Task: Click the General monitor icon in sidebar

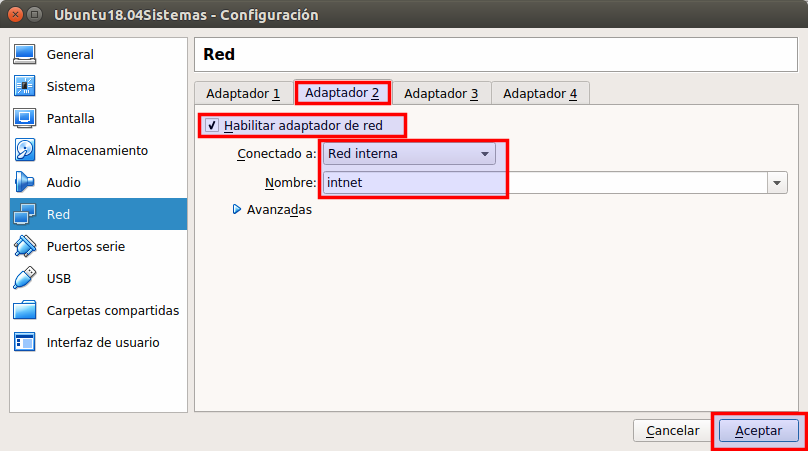Action: [x=25, y=54]
